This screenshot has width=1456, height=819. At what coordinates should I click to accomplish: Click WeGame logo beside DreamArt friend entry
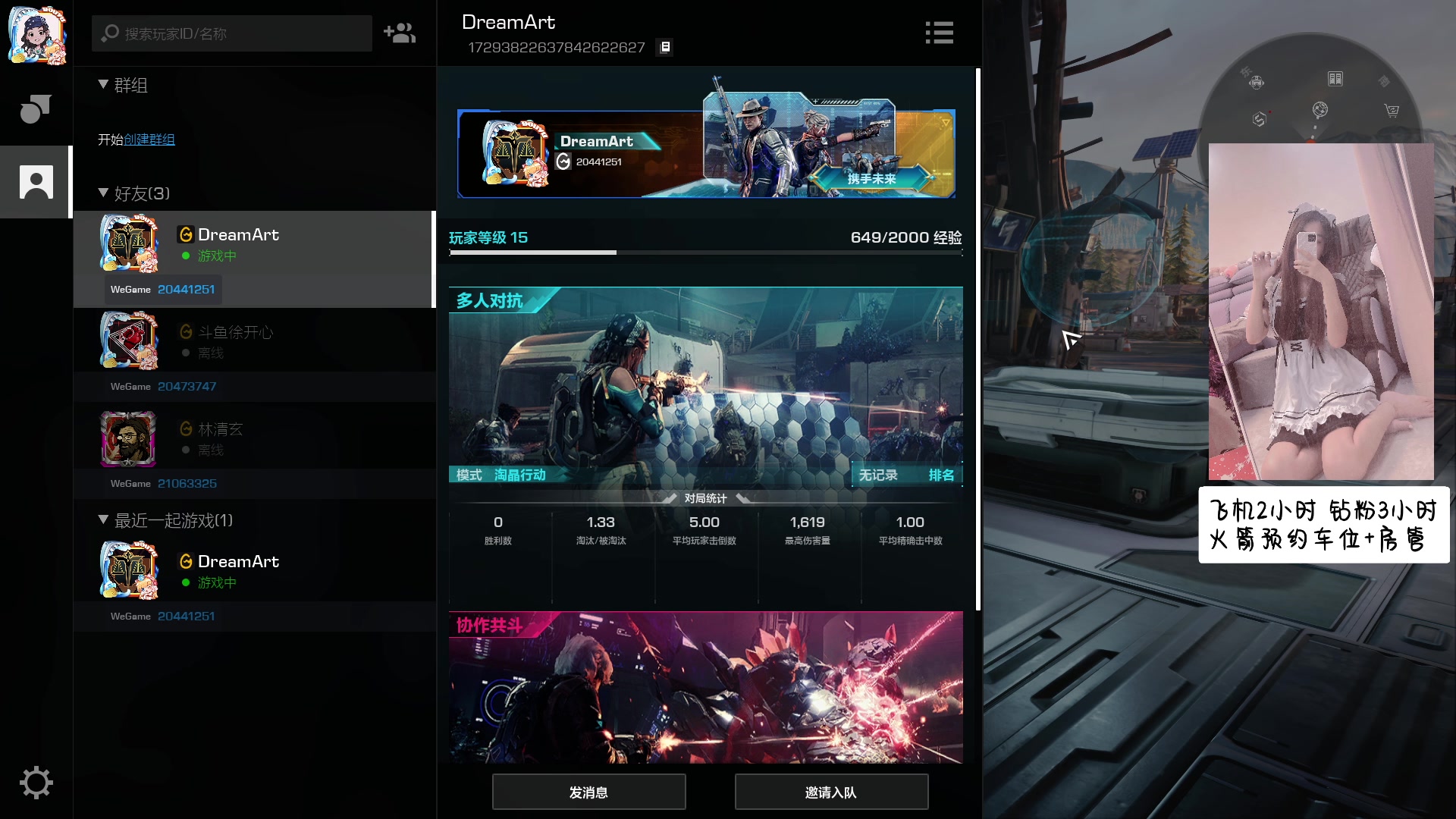click(186, 234)
